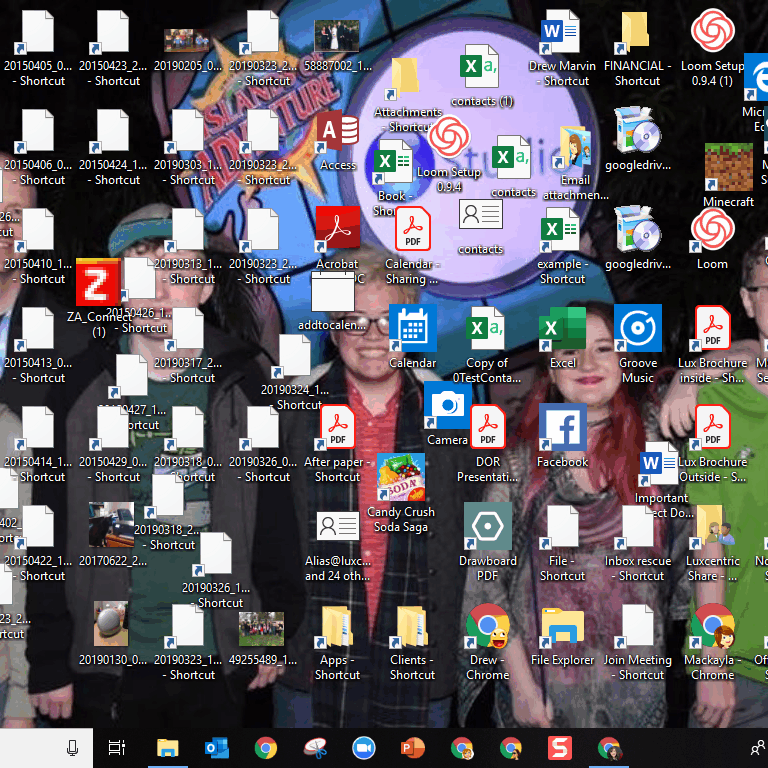The height and width of the screenshot is (768, 768).
Task: Launch Snipping Tool from the taskbar
Action: (315, 748)
